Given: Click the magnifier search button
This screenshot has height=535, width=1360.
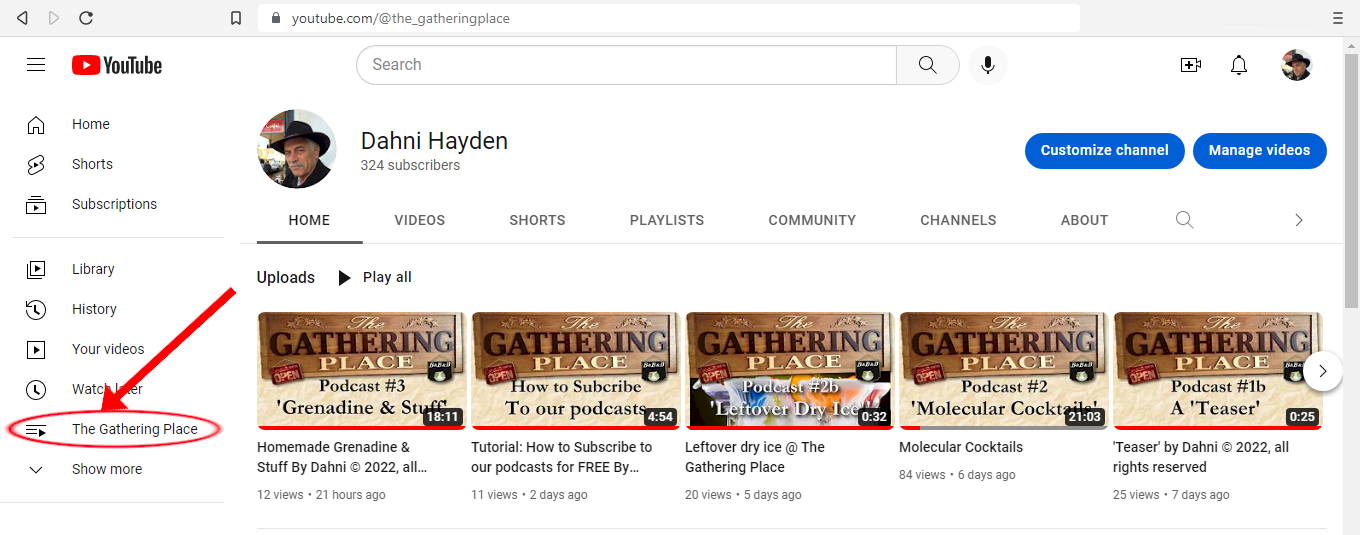Looking at the screenshot, I should coord(928,65).
